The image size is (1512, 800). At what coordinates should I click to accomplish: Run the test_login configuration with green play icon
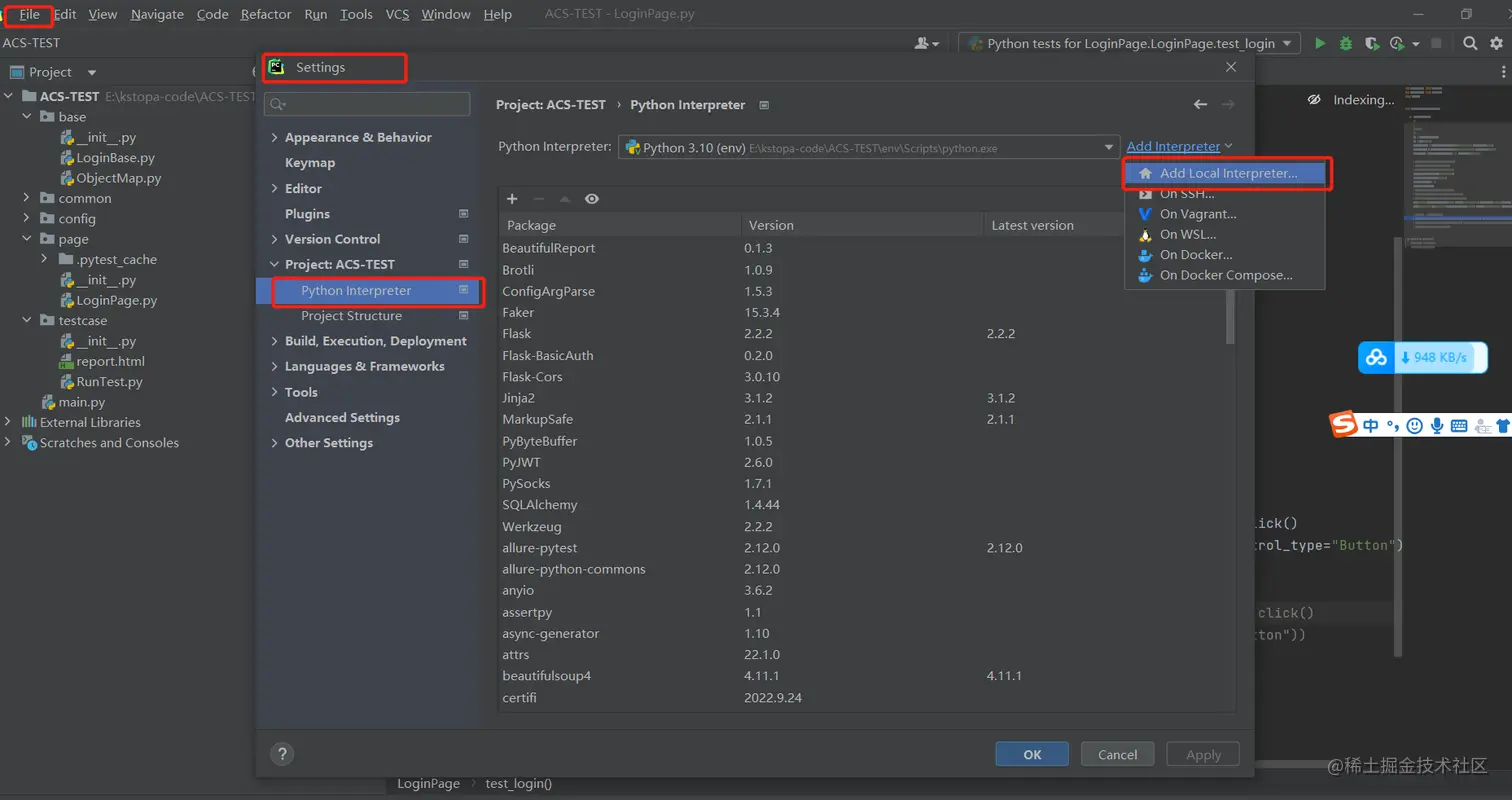pyautogui.click(x=1320, y=43)
